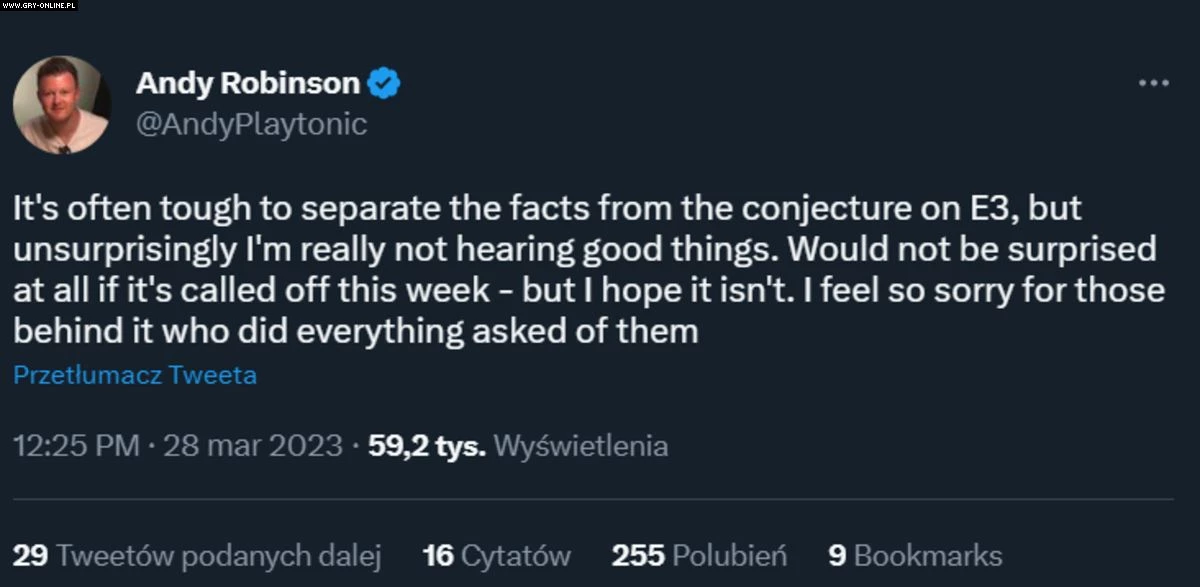Image resolution: width=1200 pixels, height=587 pixels.
Task: Click the Andy Robinson display name
Action: click(x=247, y=84)
